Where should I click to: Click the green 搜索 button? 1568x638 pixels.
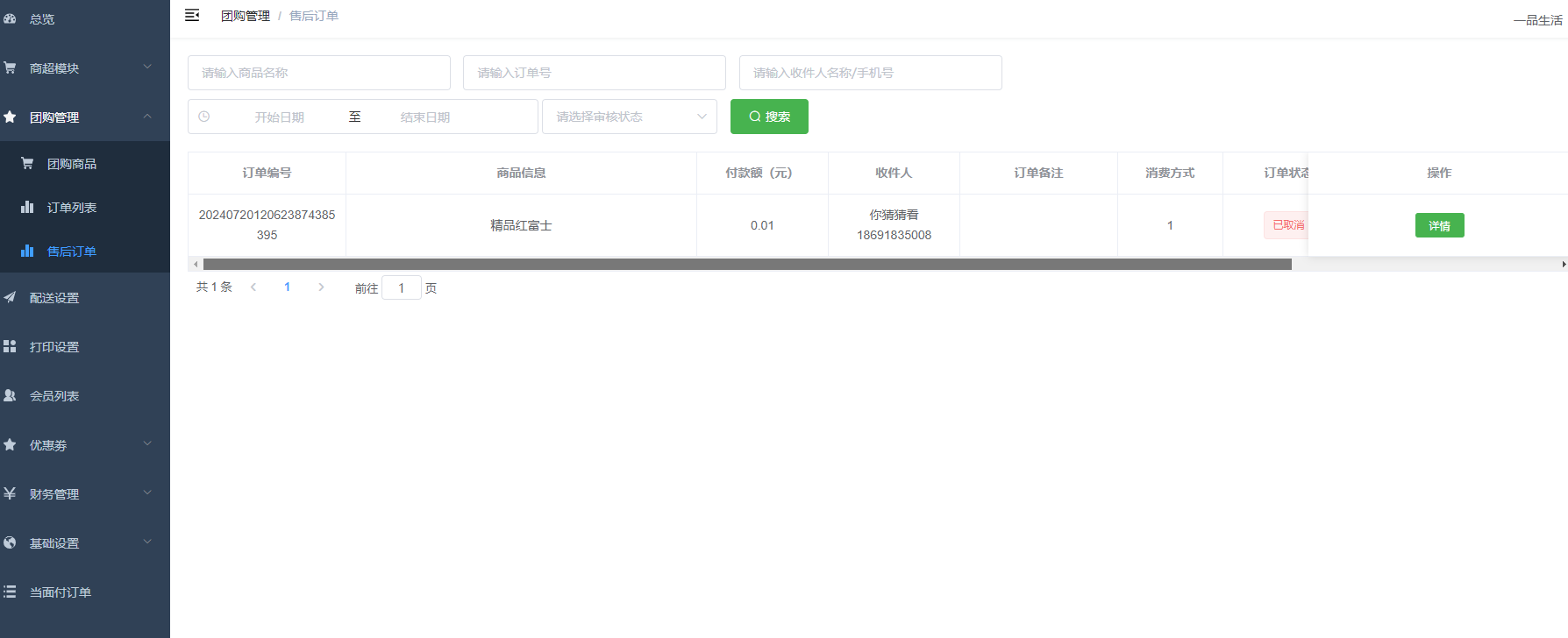tap(769, 117)
